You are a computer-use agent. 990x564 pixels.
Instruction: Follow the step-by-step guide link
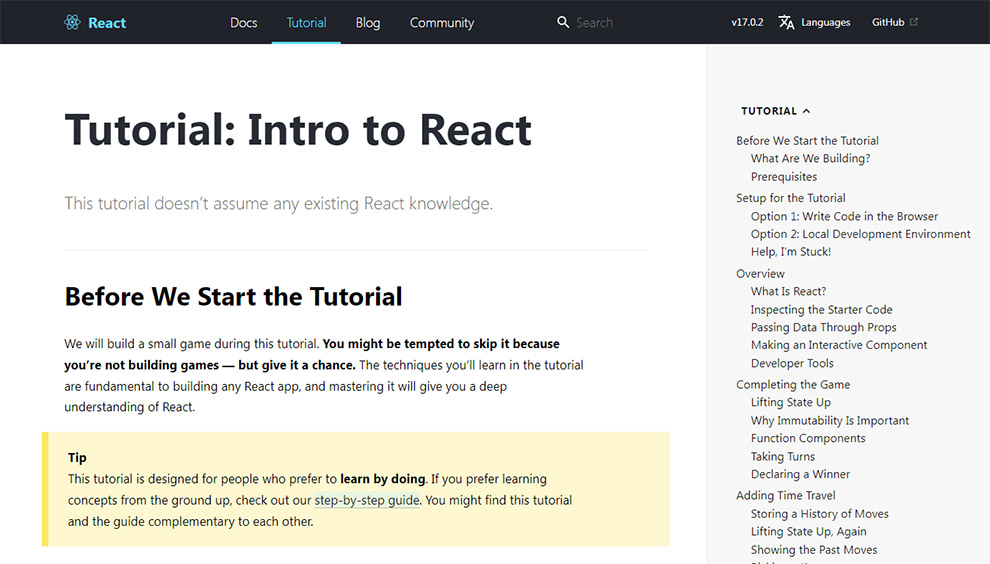[367, 500]
